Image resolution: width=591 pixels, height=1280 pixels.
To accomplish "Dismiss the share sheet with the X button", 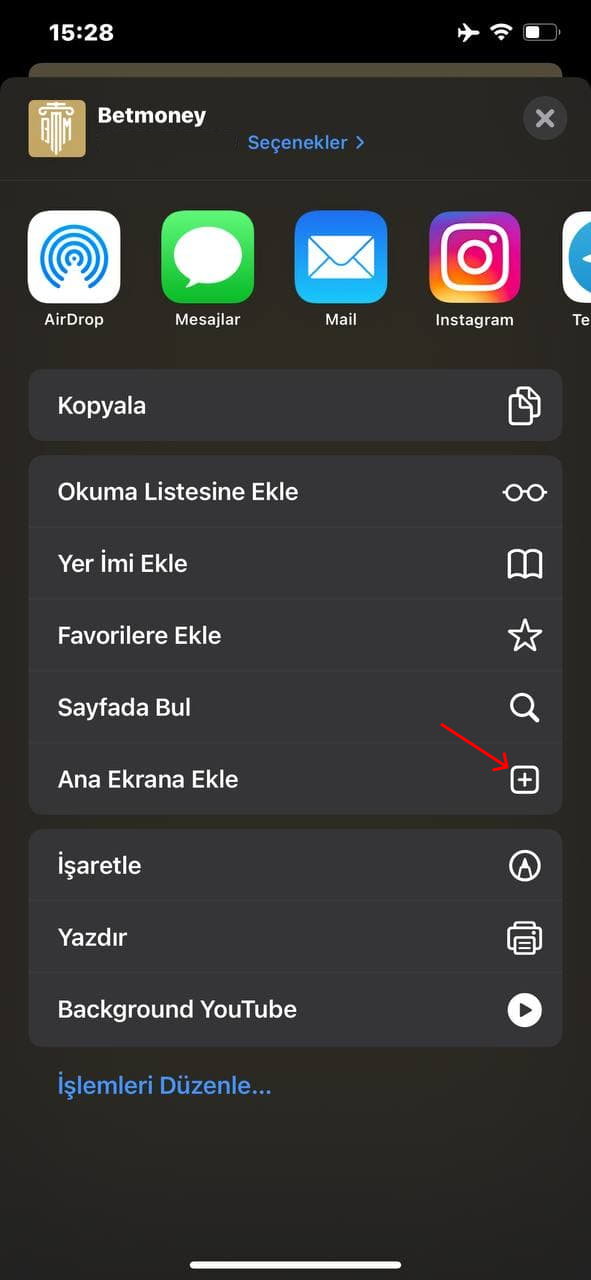I will pos(545,120).
